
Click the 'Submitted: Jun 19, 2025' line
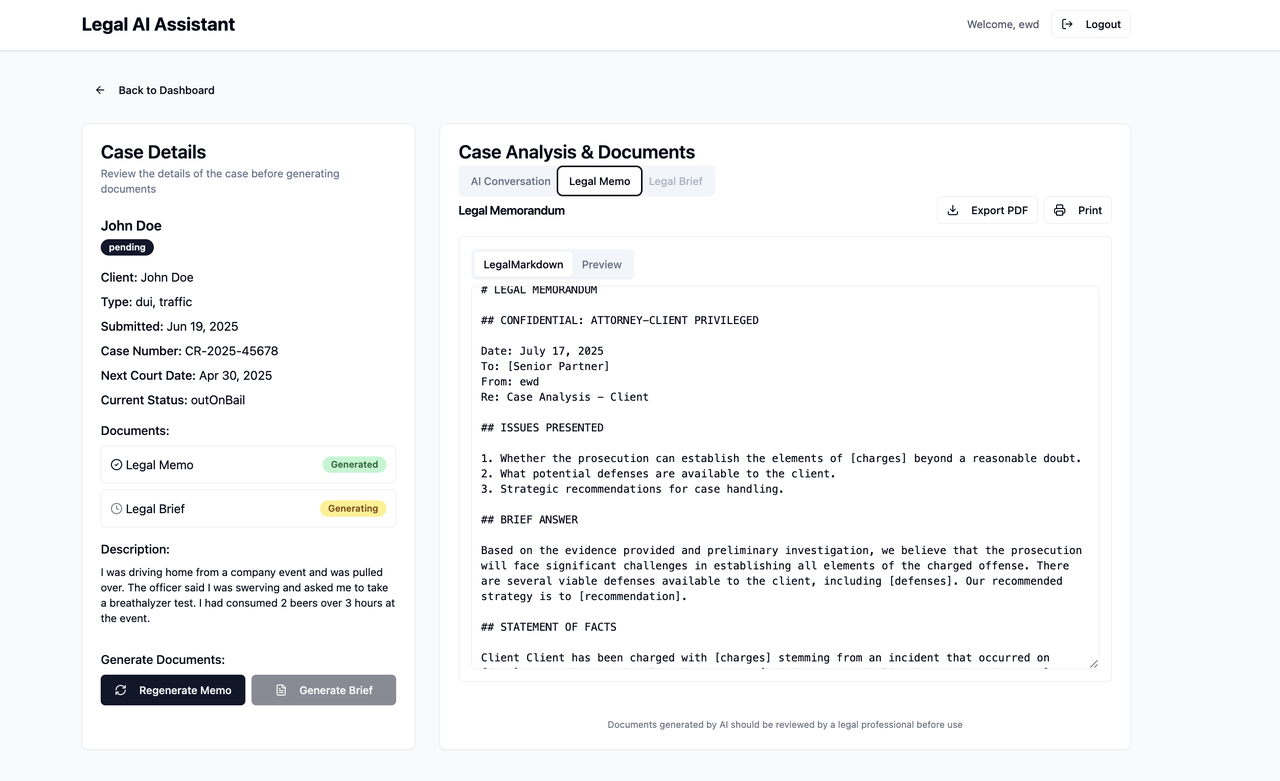click(x=170, y=326)
